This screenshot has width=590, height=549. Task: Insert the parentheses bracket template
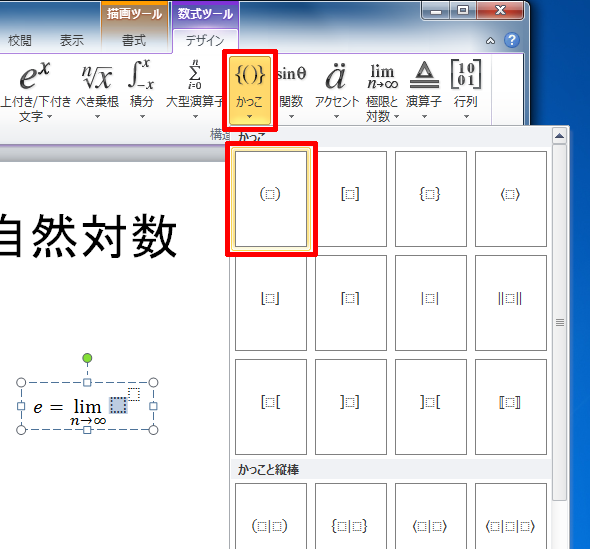pyautogui.click(x=271, y=199)
